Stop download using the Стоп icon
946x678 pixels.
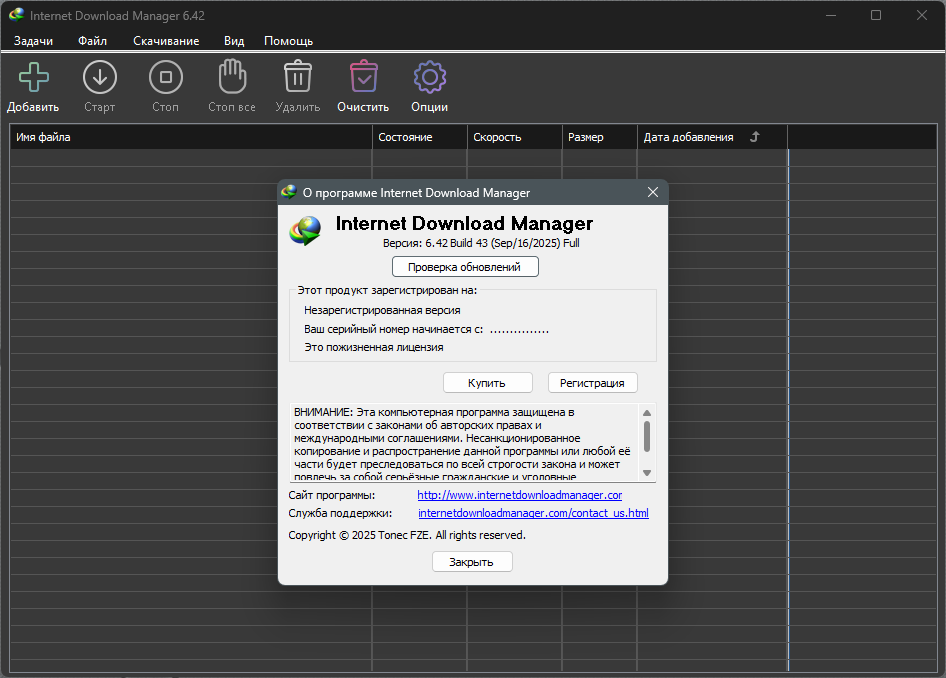(x=165, y=77)
